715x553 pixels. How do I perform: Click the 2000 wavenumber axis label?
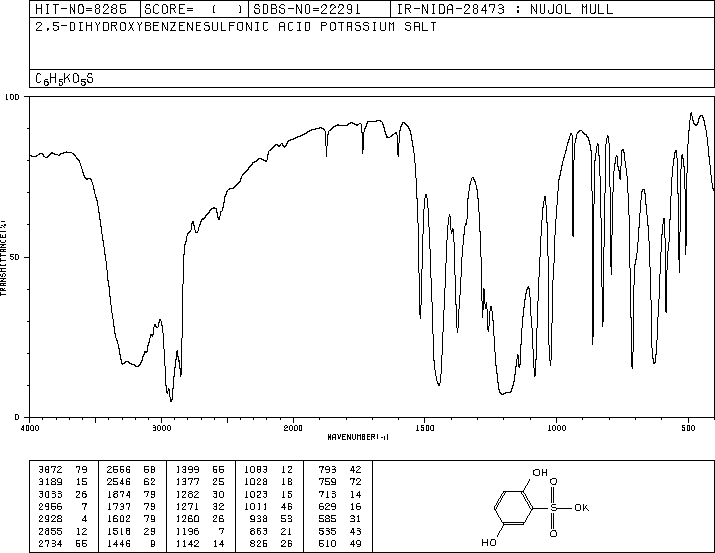293,428
